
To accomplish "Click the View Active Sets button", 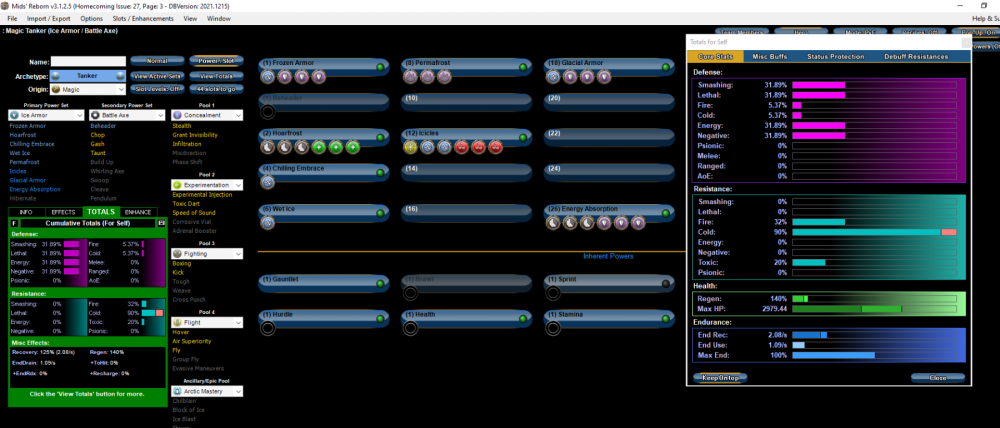I will [155, 76].
